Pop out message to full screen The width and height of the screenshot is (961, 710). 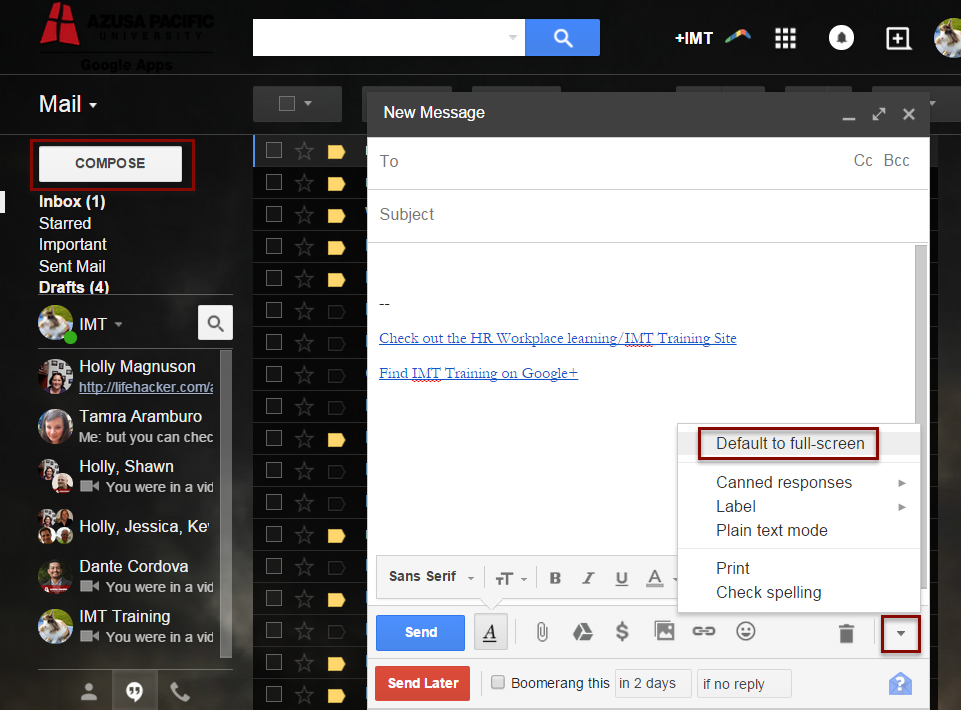click(x=879, y=114)
